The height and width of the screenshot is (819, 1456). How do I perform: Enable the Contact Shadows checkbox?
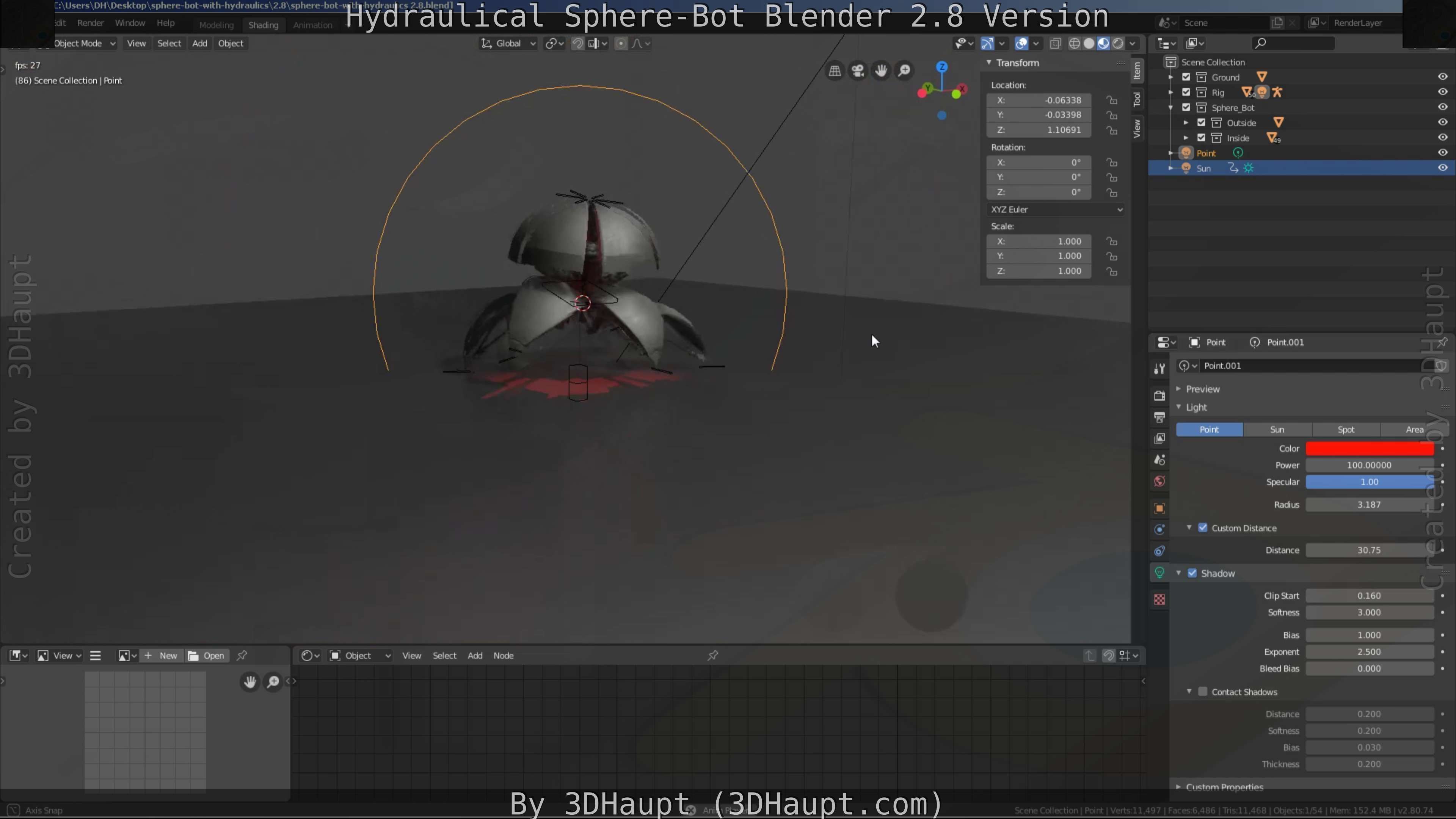[1203, 692]
